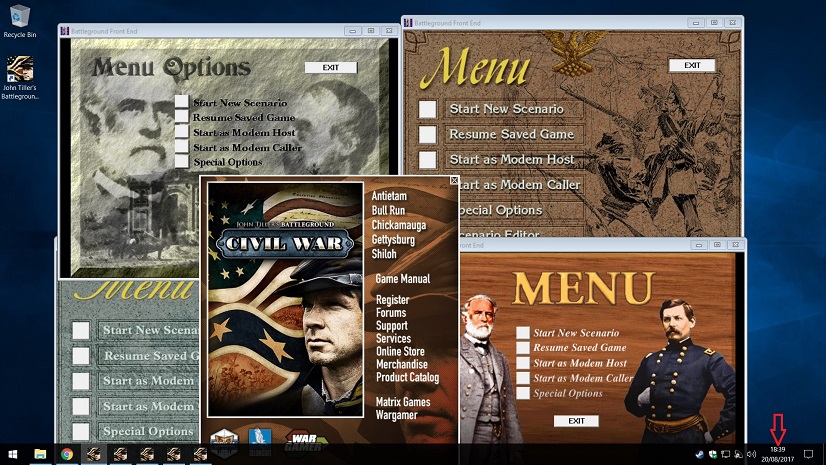This screenshot has width=826, height=465.
Task: Click the Matrix Games text link
Action: tap(403, 402)
